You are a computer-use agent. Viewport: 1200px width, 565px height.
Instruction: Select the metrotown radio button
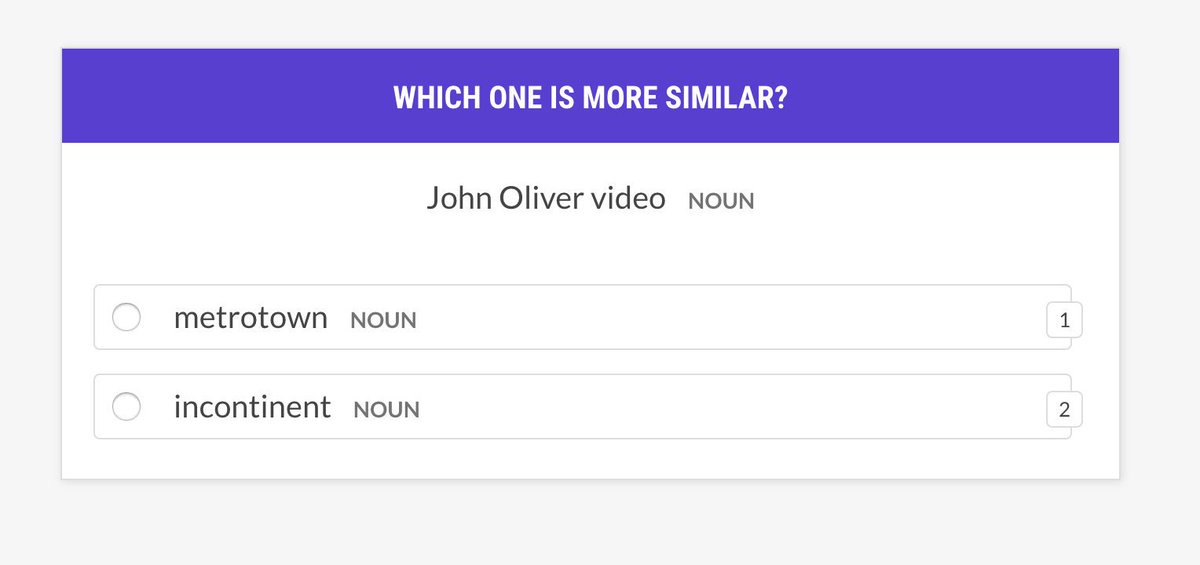pos(126,318)
